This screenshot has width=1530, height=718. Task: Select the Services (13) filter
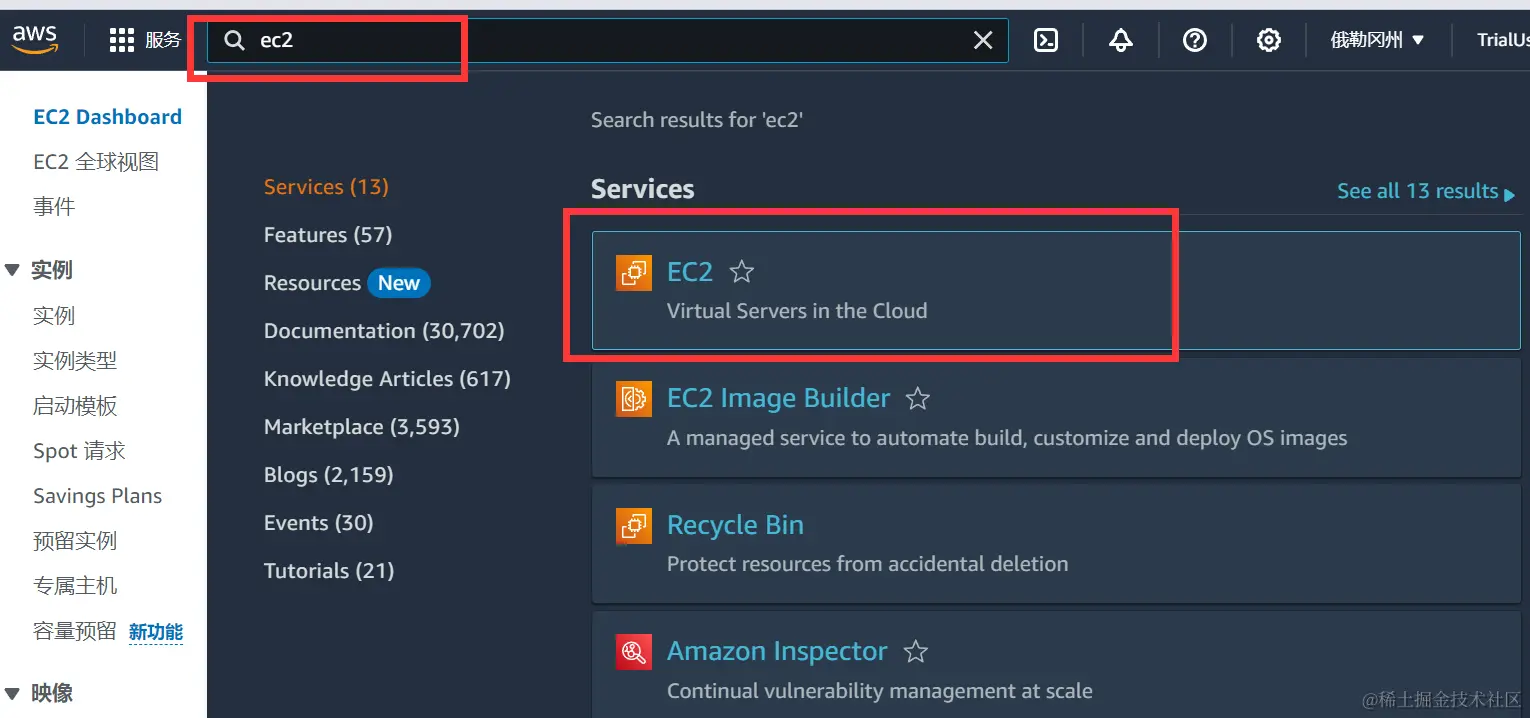click(326, 187)
